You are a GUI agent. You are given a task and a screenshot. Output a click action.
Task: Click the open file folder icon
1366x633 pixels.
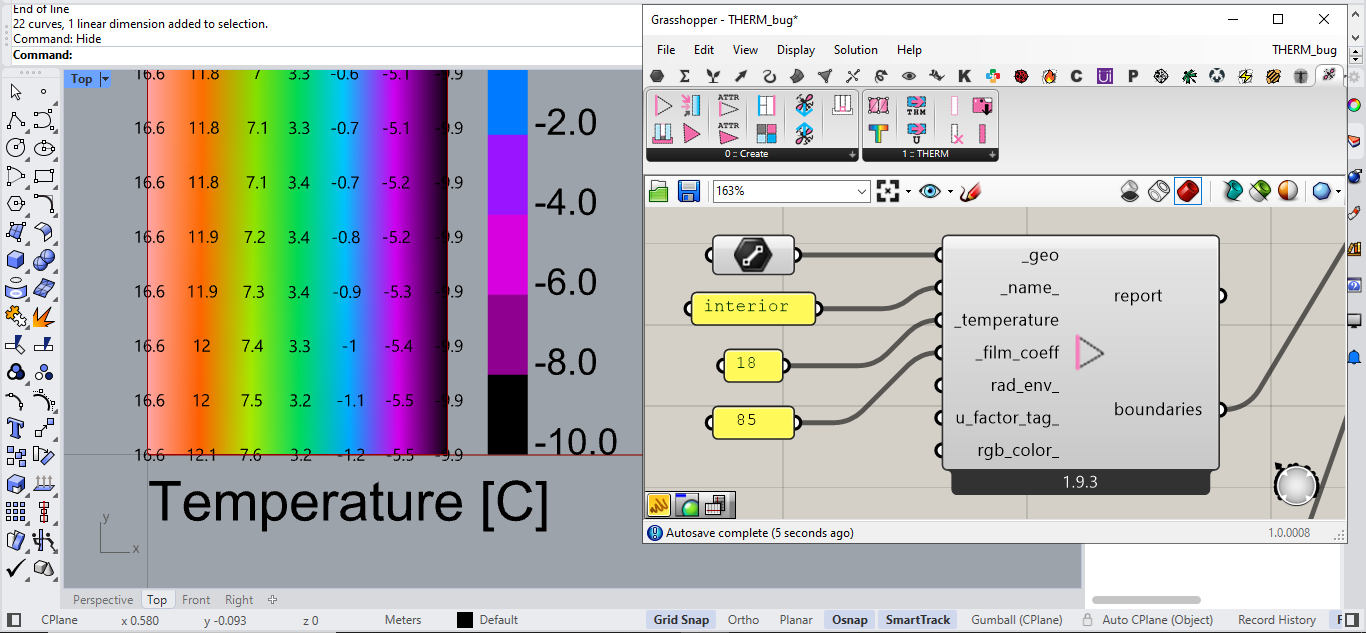point(658,191)
